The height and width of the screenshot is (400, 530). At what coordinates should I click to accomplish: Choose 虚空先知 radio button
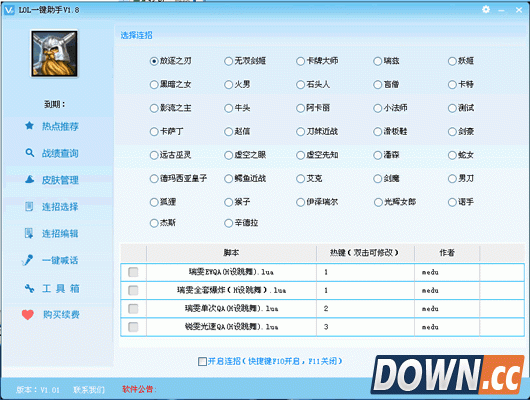tap(300, 155)
